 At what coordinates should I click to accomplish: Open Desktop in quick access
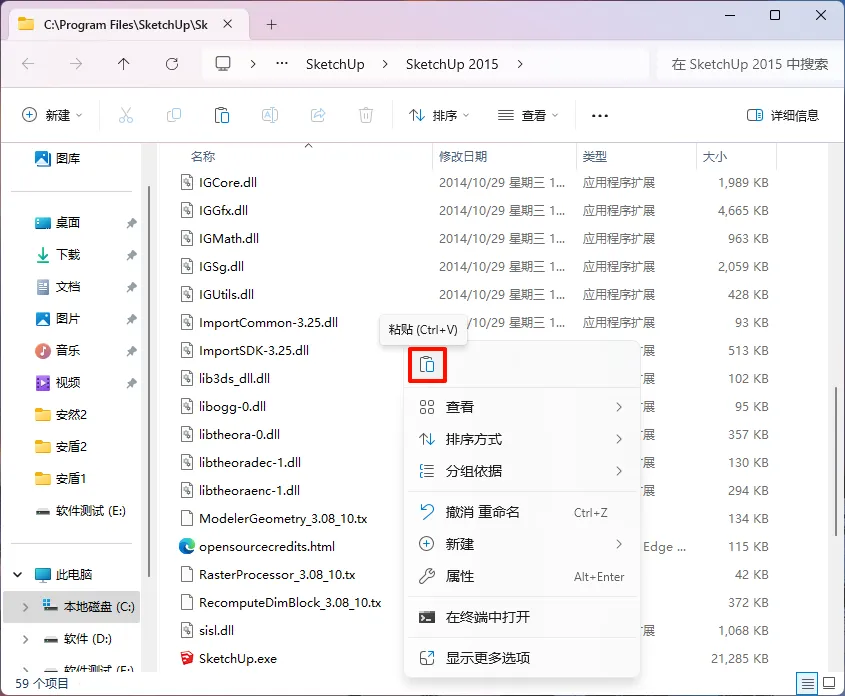57,222
